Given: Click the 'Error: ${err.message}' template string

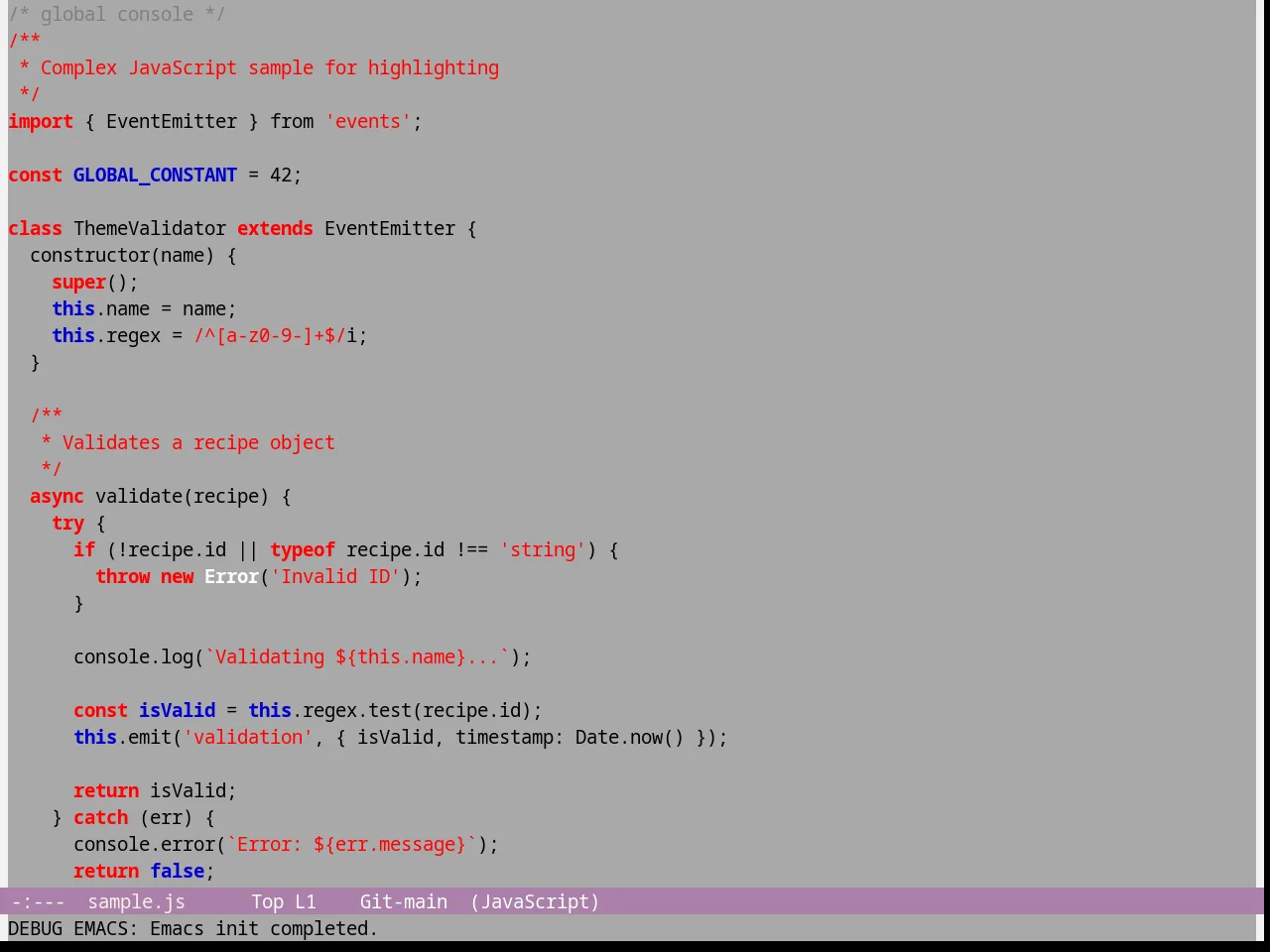Looking at the screenshot, I should (351, 844).
